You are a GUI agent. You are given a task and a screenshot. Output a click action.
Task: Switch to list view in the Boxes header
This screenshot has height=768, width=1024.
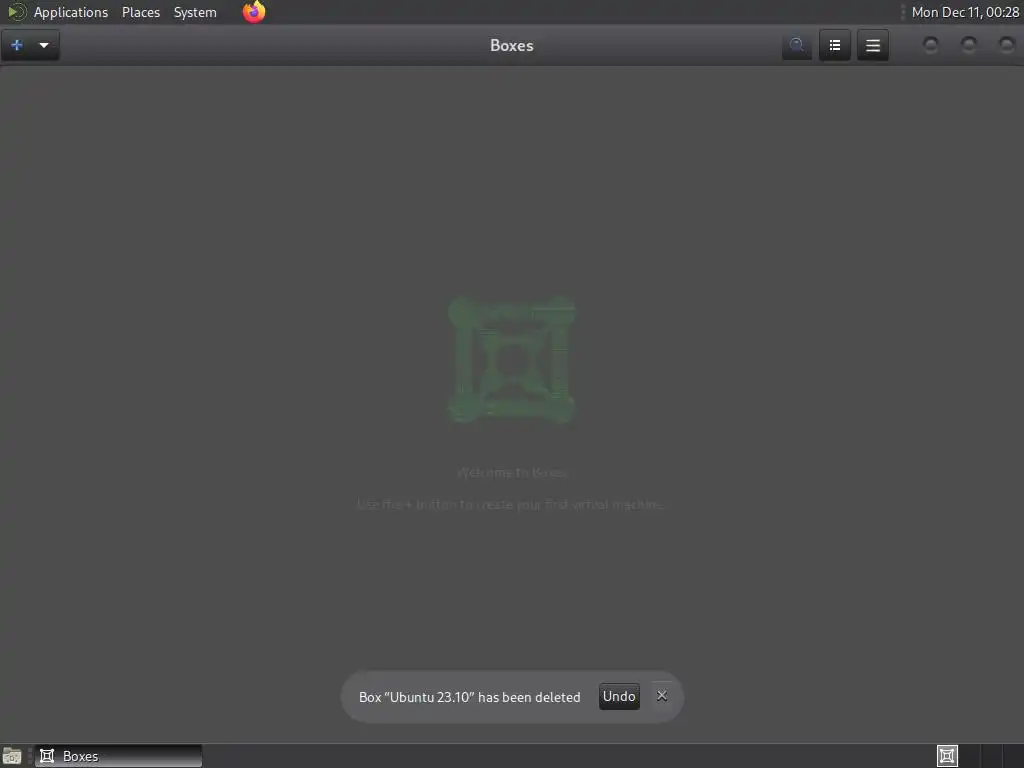[835, 45]
